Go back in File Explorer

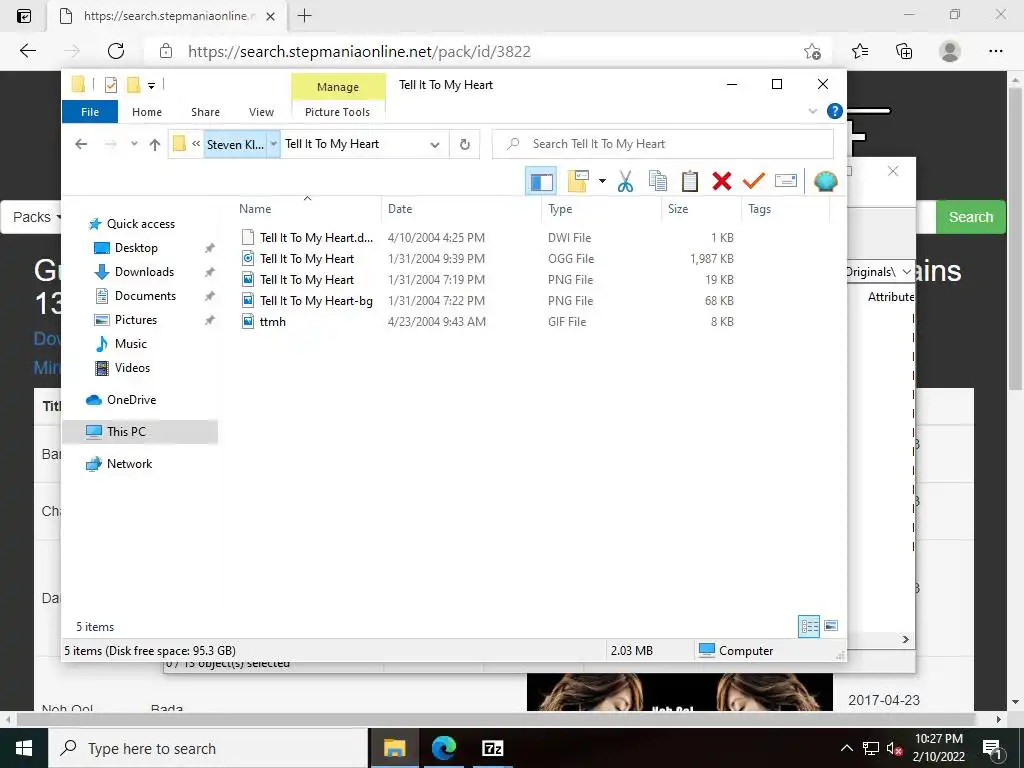click(x=81, y=144)
